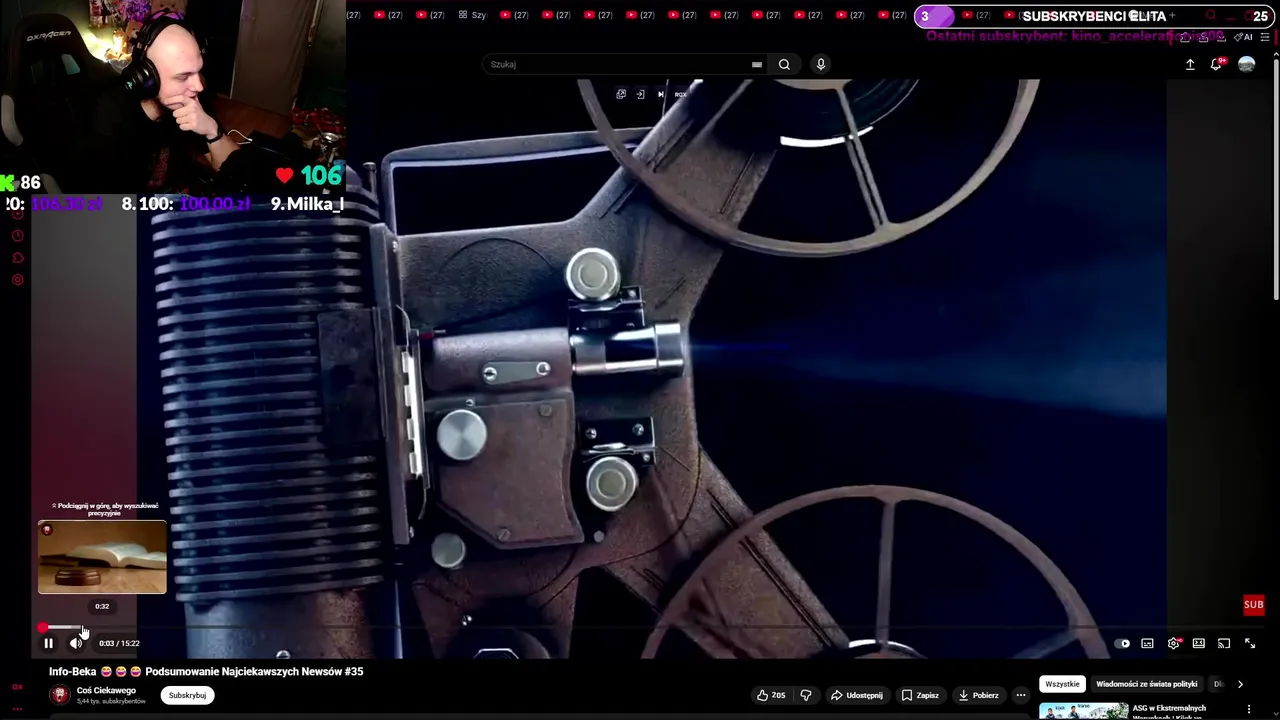Dislike the video with thumbs down

[x=806, y=695]
